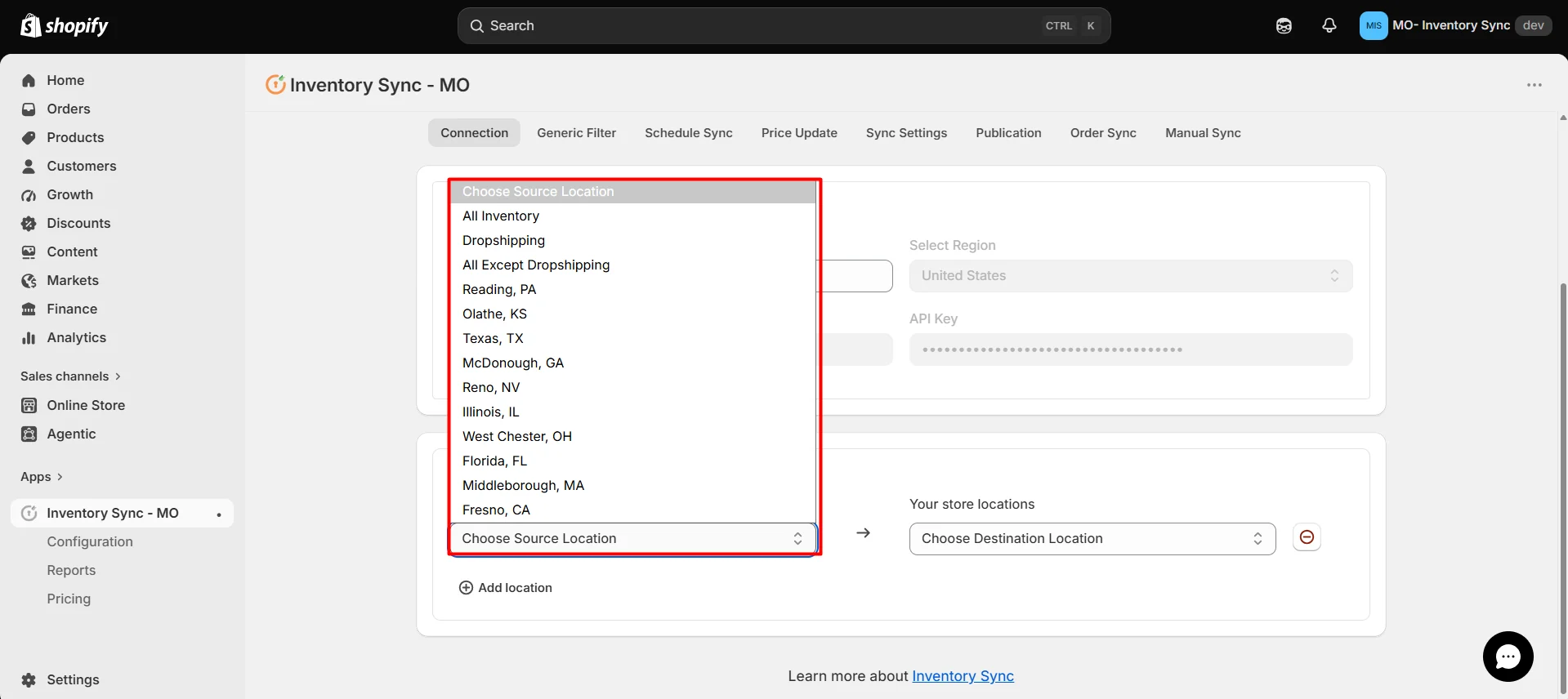Collapse the Choose Source Location select box
The height and width of the screenshot is (699, 1568).
tap(632, 538)
